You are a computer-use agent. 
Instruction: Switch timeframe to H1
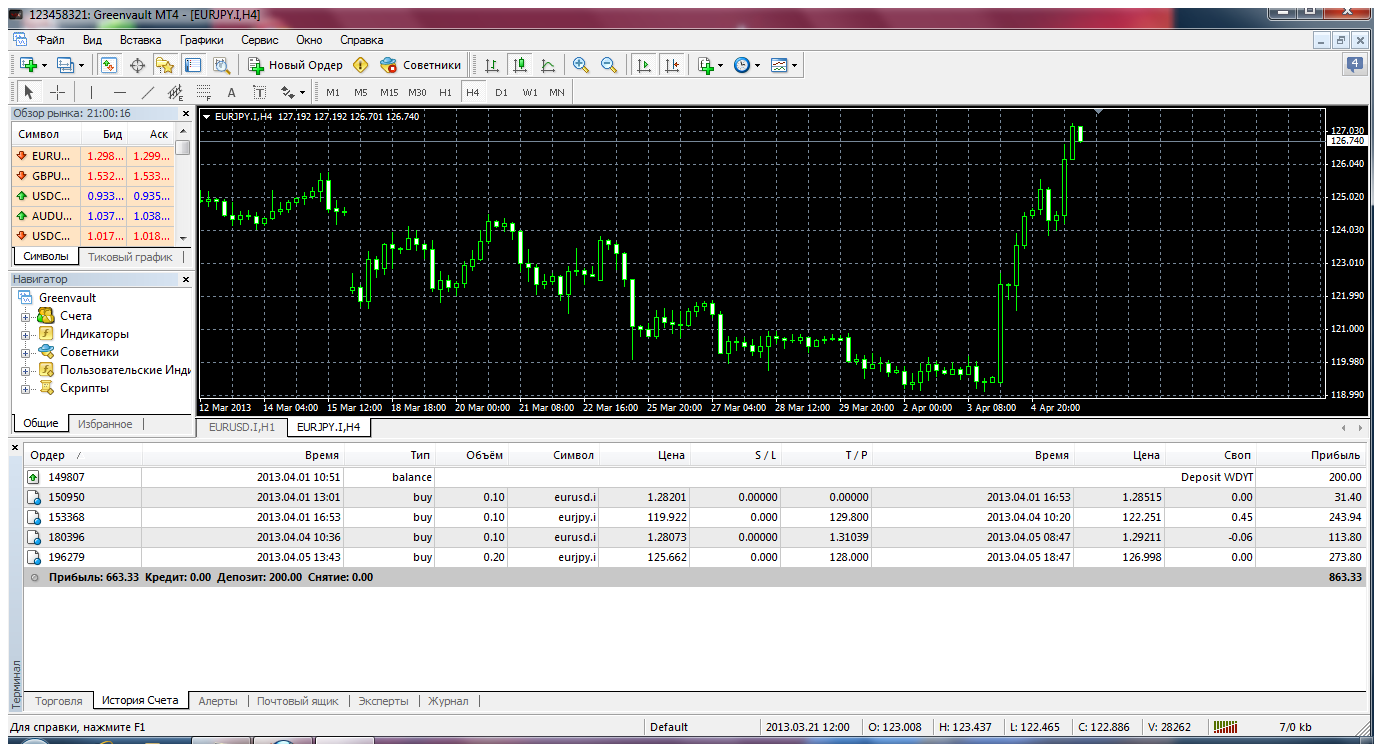[x=445, y=92]
